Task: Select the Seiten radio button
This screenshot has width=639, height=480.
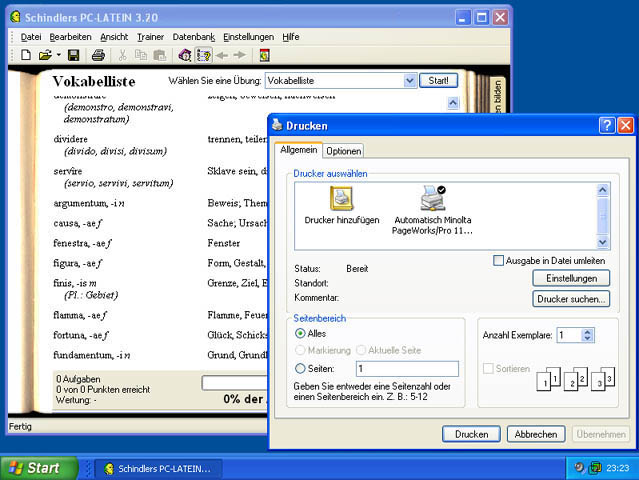Action: 300,368
